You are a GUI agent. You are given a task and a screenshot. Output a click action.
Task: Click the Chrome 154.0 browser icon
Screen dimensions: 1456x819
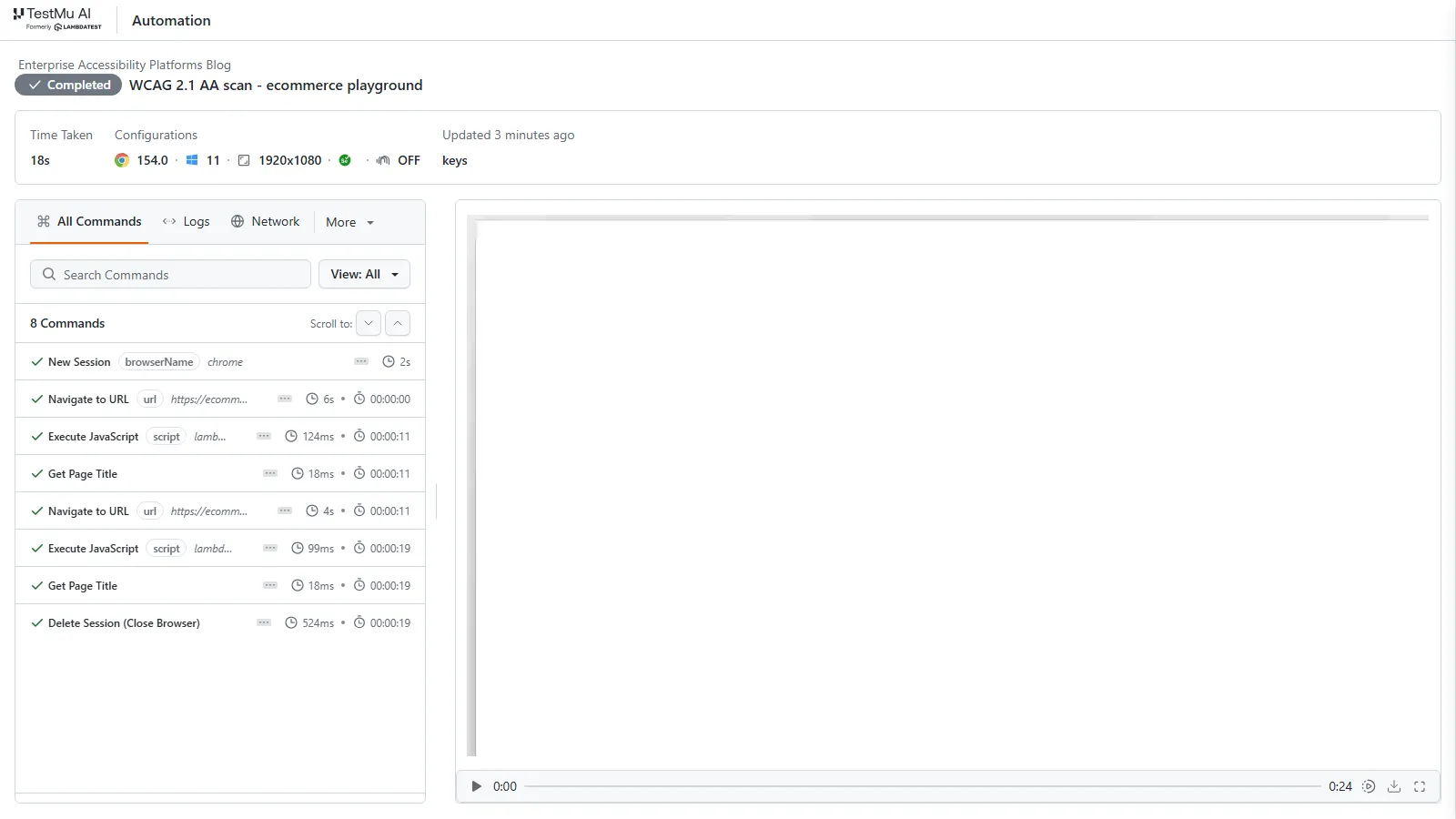(x=122, y=160)
